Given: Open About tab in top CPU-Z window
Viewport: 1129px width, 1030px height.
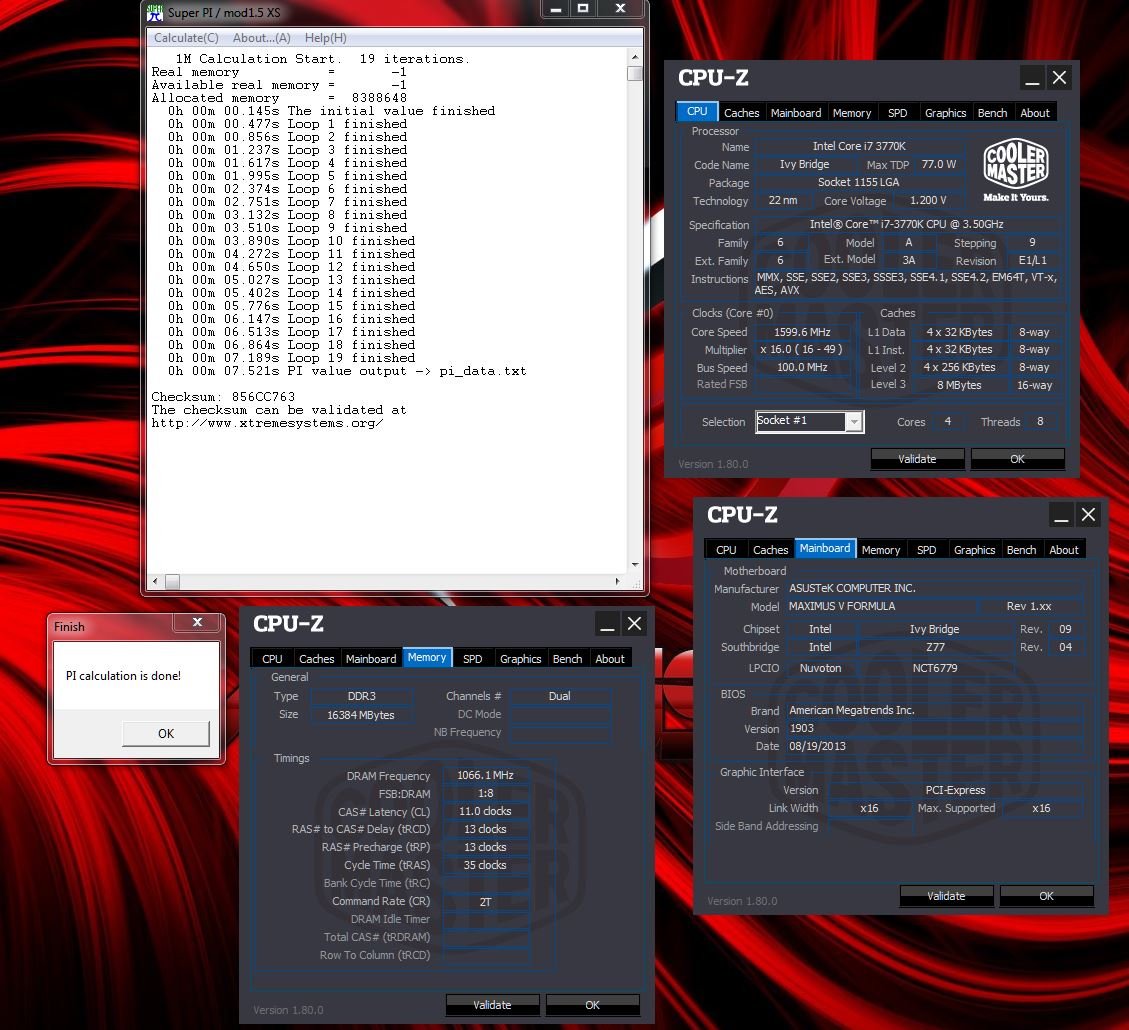Looking at the screenshot, I should pyautogui.click(x=1035, y=113).
